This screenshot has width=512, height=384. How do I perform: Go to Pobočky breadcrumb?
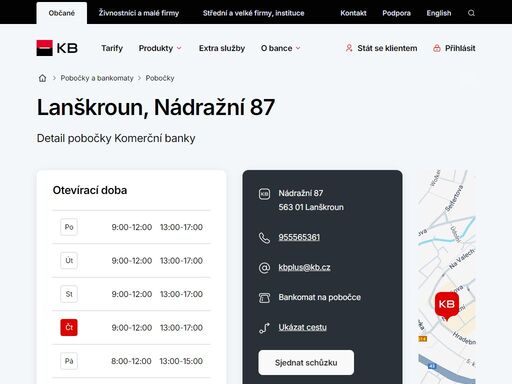(x=160, y=78)
